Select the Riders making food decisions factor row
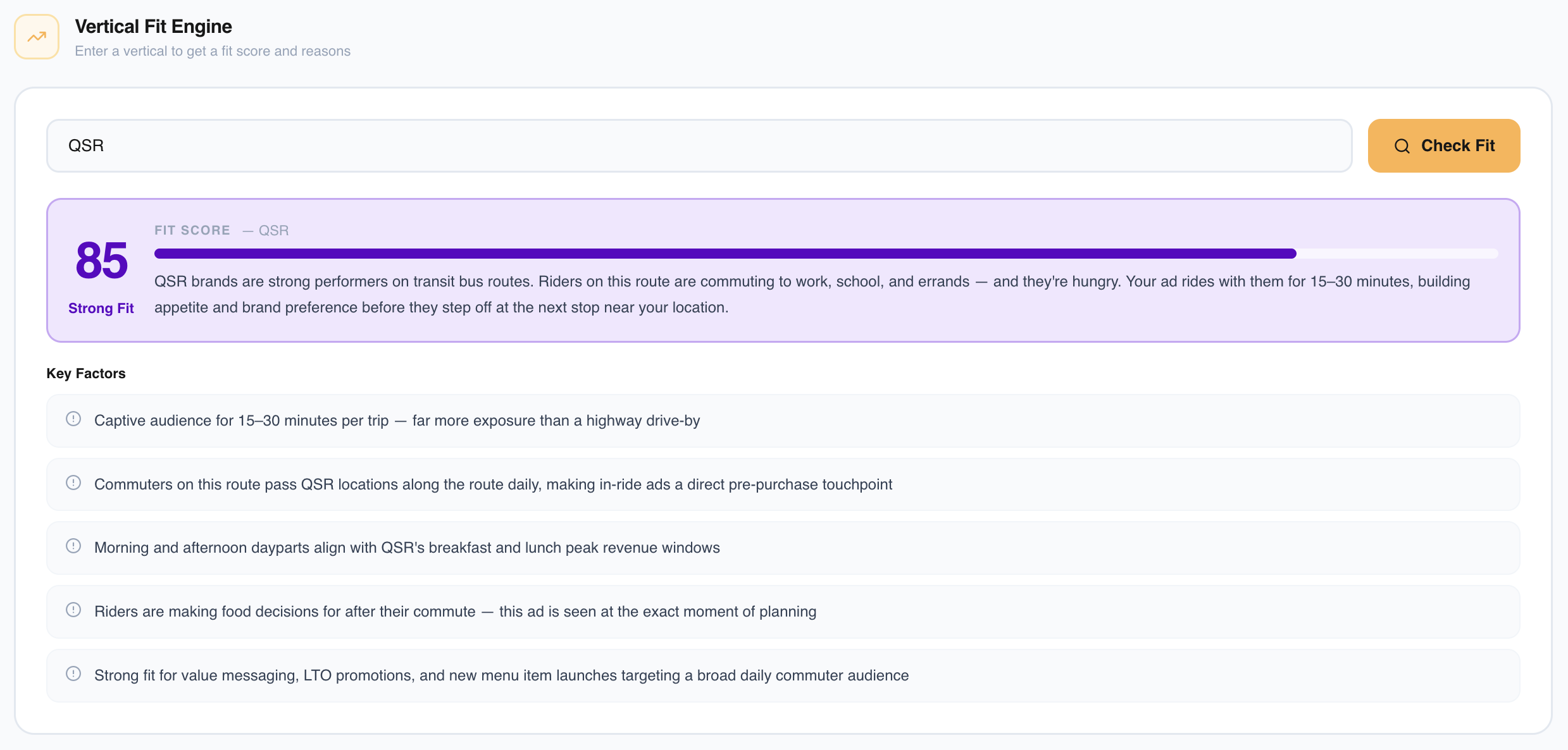The width and height of the screenshot is (1568, 750). (783, 612)
